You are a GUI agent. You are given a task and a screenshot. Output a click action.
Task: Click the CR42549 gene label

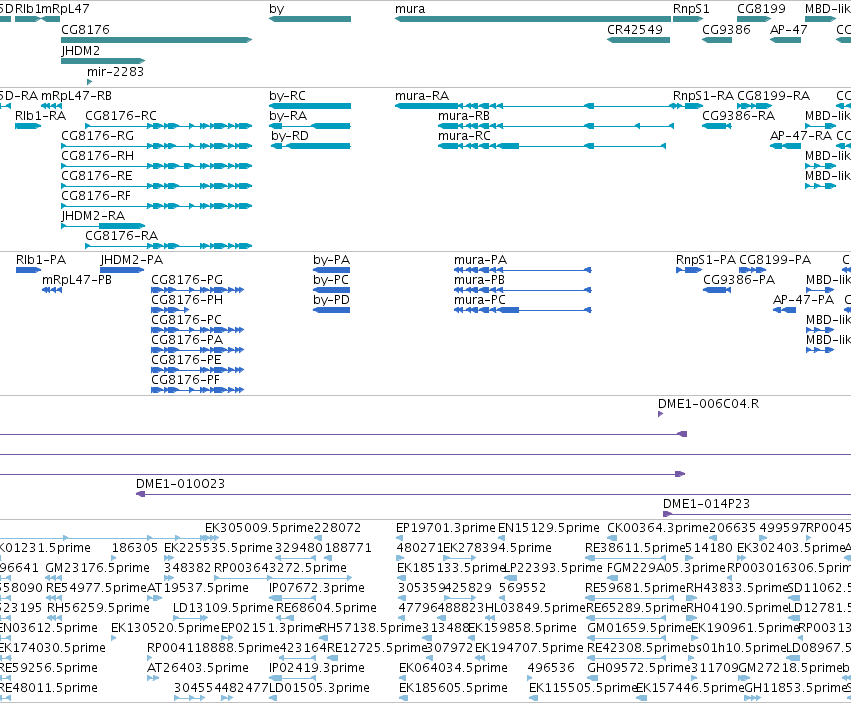pos(635,29)
